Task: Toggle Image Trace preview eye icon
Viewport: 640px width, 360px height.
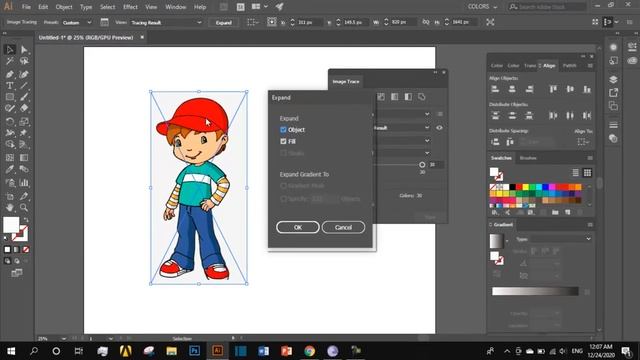Action: 439,128
